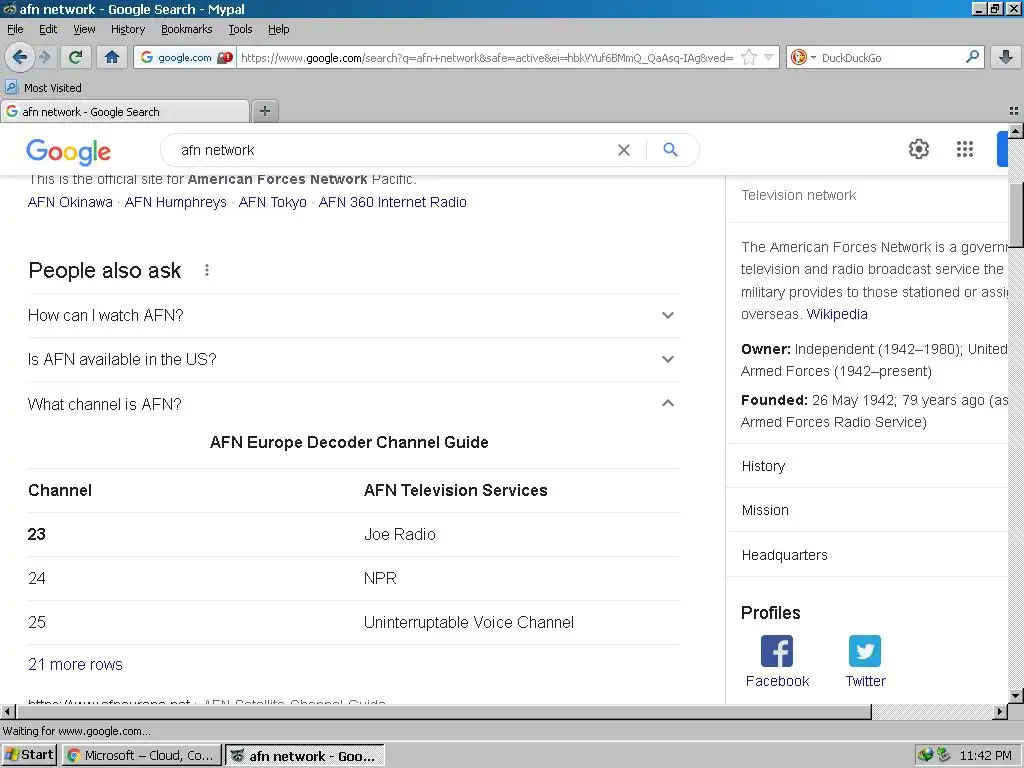The image size is (1024, 768).
Task: Select afn network taskbar window button
Action: point(305,756)
